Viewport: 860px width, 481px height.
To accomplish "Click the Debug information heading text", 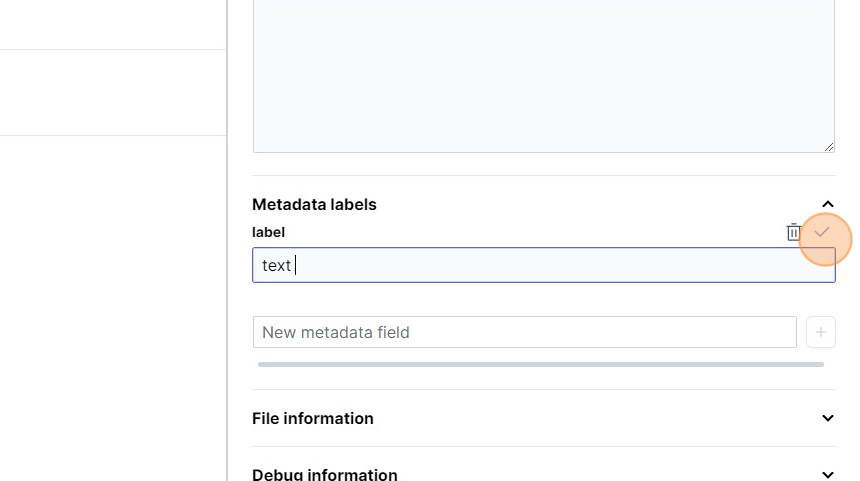I will pyautogui.click(x=325, y=475).
